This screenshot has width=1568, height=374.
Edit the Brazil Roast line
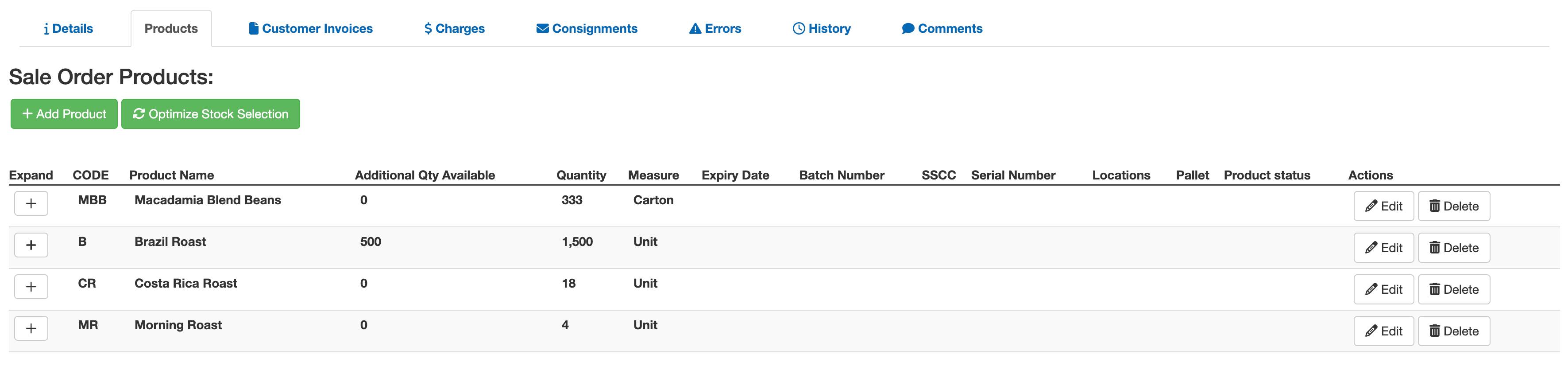(1383, 248)
